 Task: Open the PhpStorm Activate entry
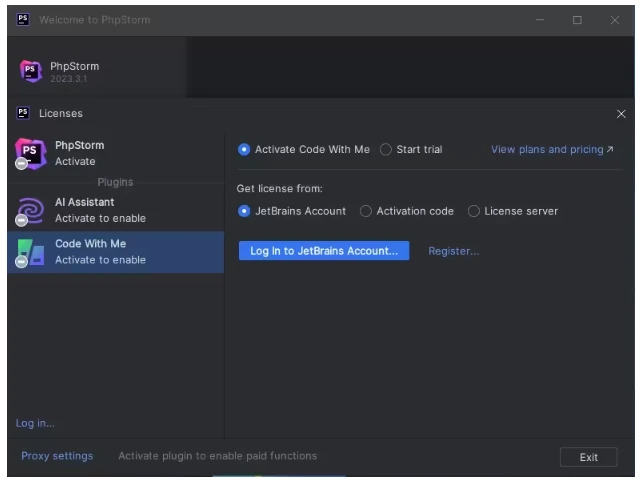[79, 153]
